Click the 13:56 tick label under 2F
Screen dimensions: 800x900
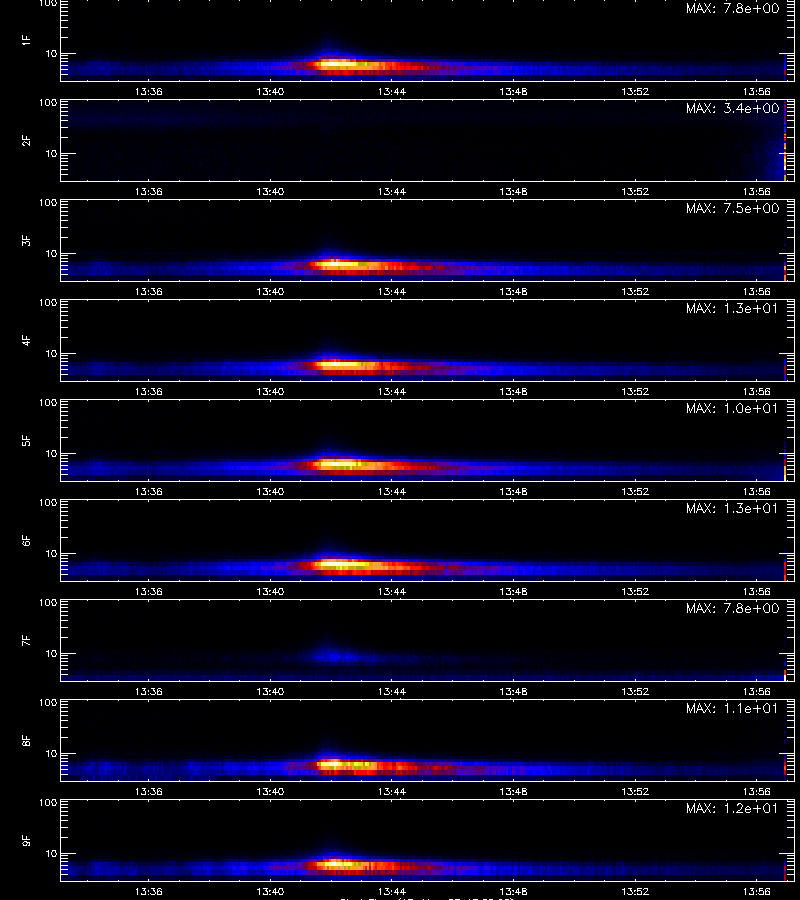coord(756,191)
